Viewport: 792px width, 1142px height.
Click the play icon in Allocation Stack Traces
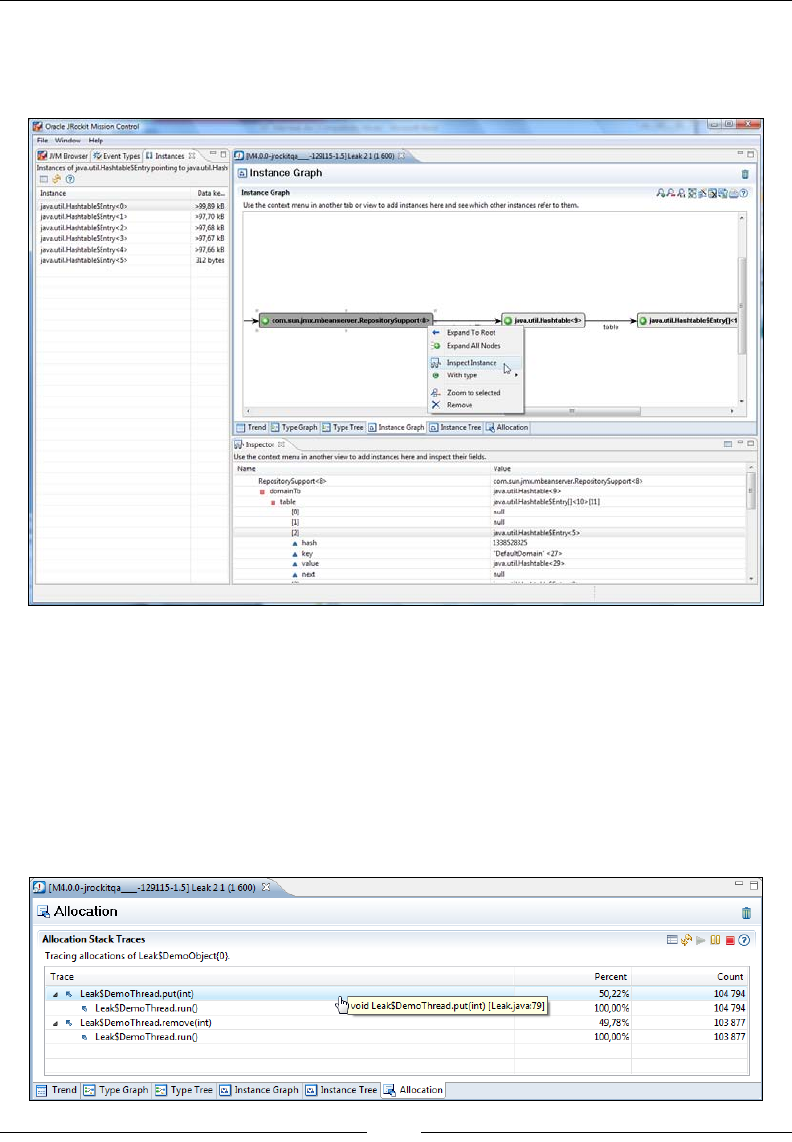click(701, 940)
